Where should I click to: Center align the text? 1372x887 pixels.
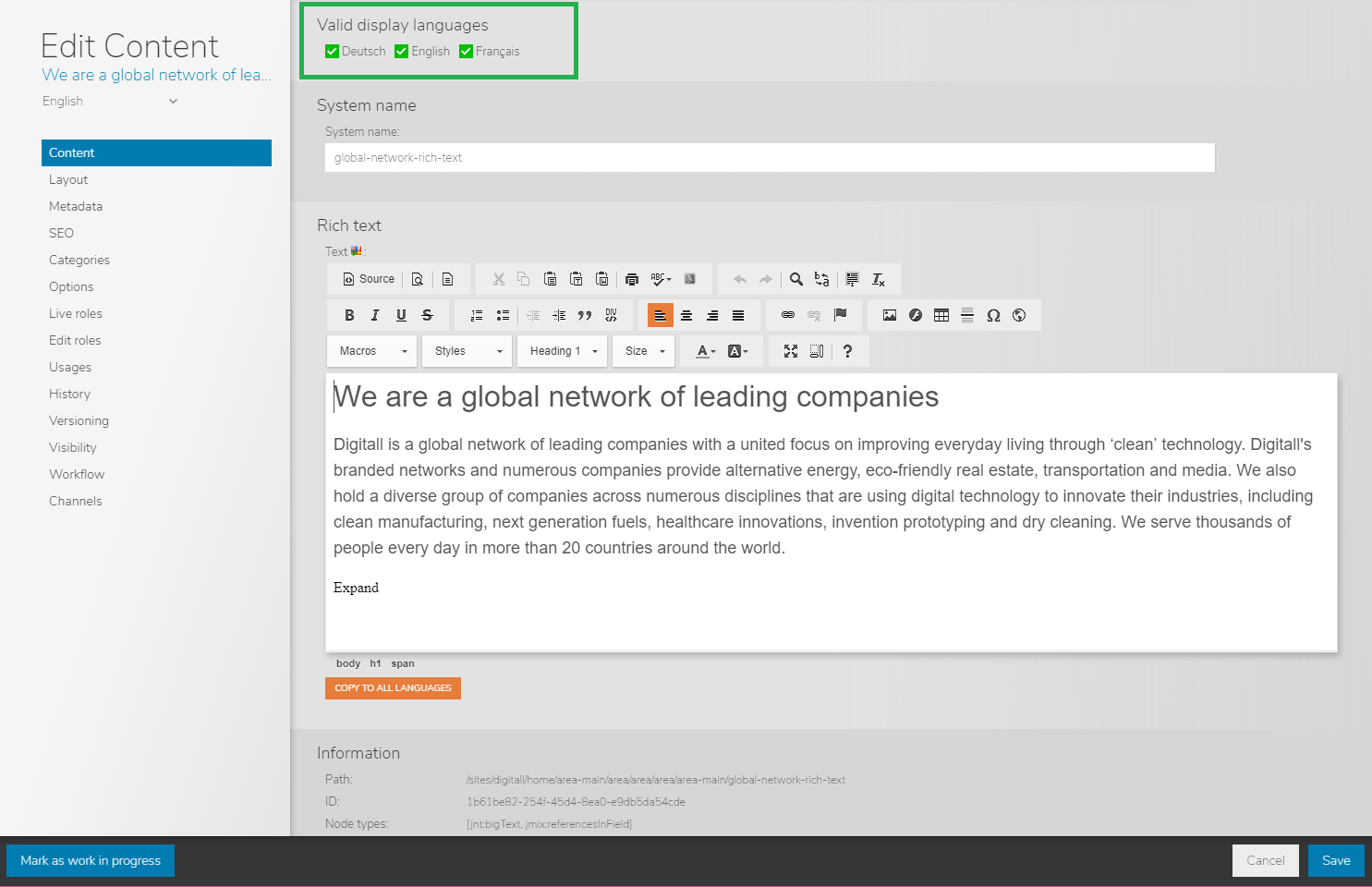pos(686,315)
